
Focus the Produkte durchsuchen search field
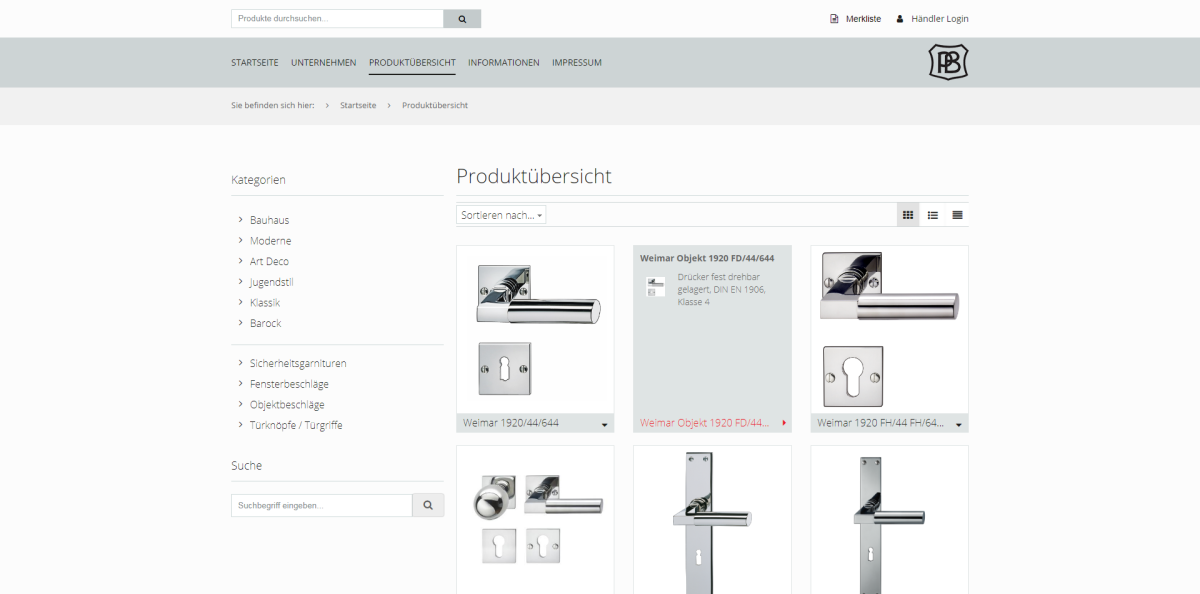(x=337, y=19)
